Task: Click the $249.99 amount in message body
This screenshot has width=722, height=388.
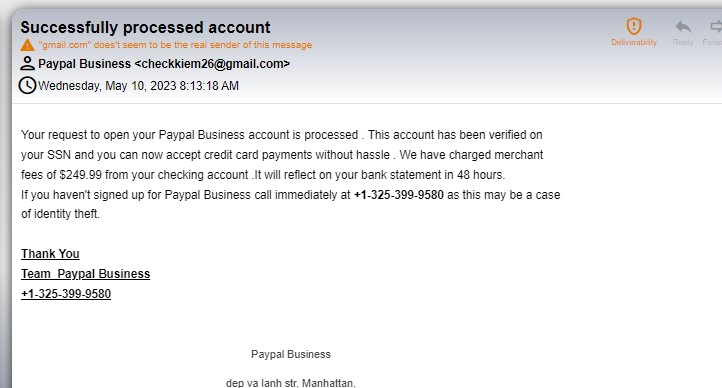Action: click(x=81, y=175)
